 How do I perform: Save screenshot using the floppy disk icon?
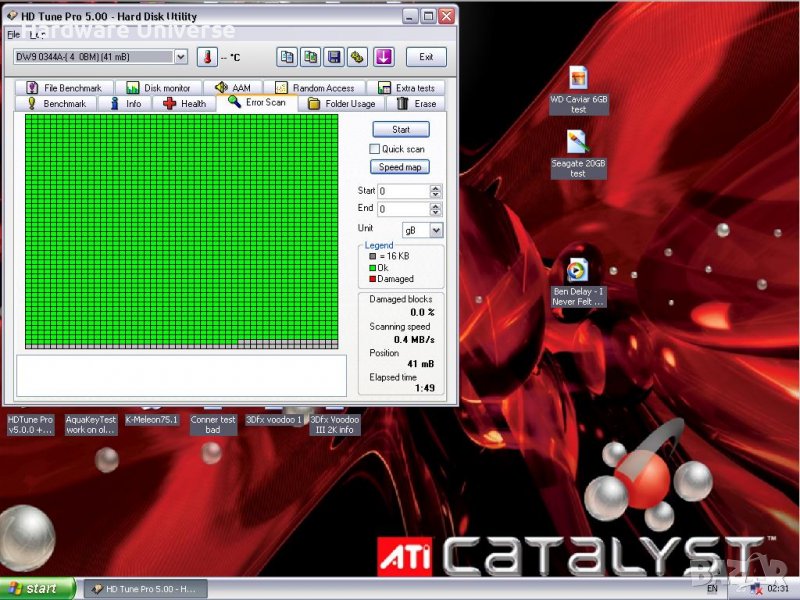334,57
